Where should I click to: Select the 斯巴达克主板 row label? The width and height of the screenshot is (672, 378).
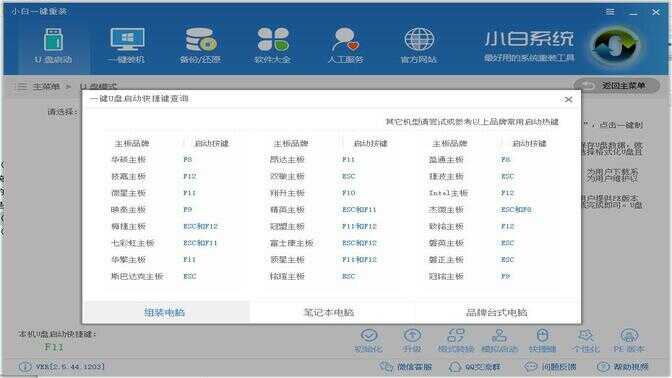click(137, 276)
